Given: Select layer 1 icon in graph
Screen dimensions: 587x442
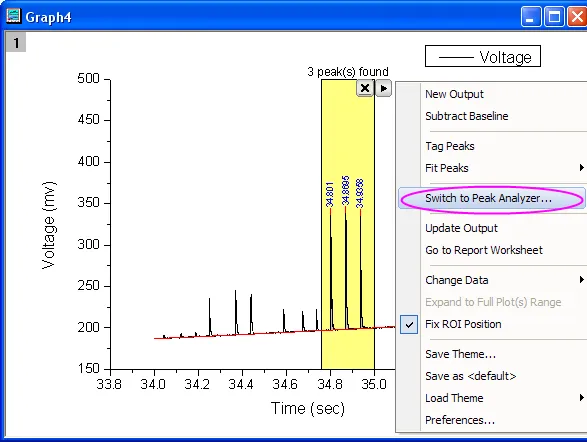Looking at the screenshot, I should click(x=16, y=42).
